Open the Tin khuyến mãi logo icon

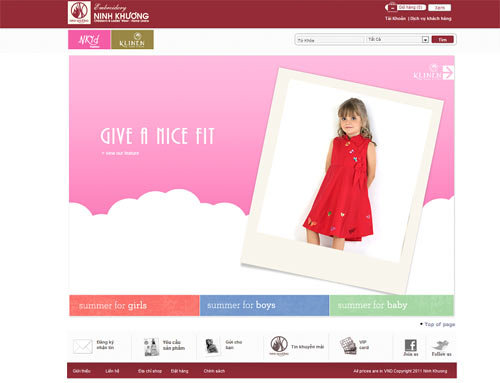(279, 346)
